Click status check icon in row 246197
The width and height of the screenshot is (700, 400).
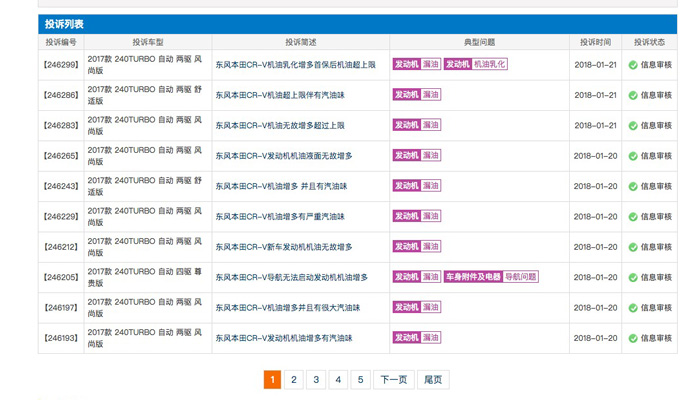point(633,308)
